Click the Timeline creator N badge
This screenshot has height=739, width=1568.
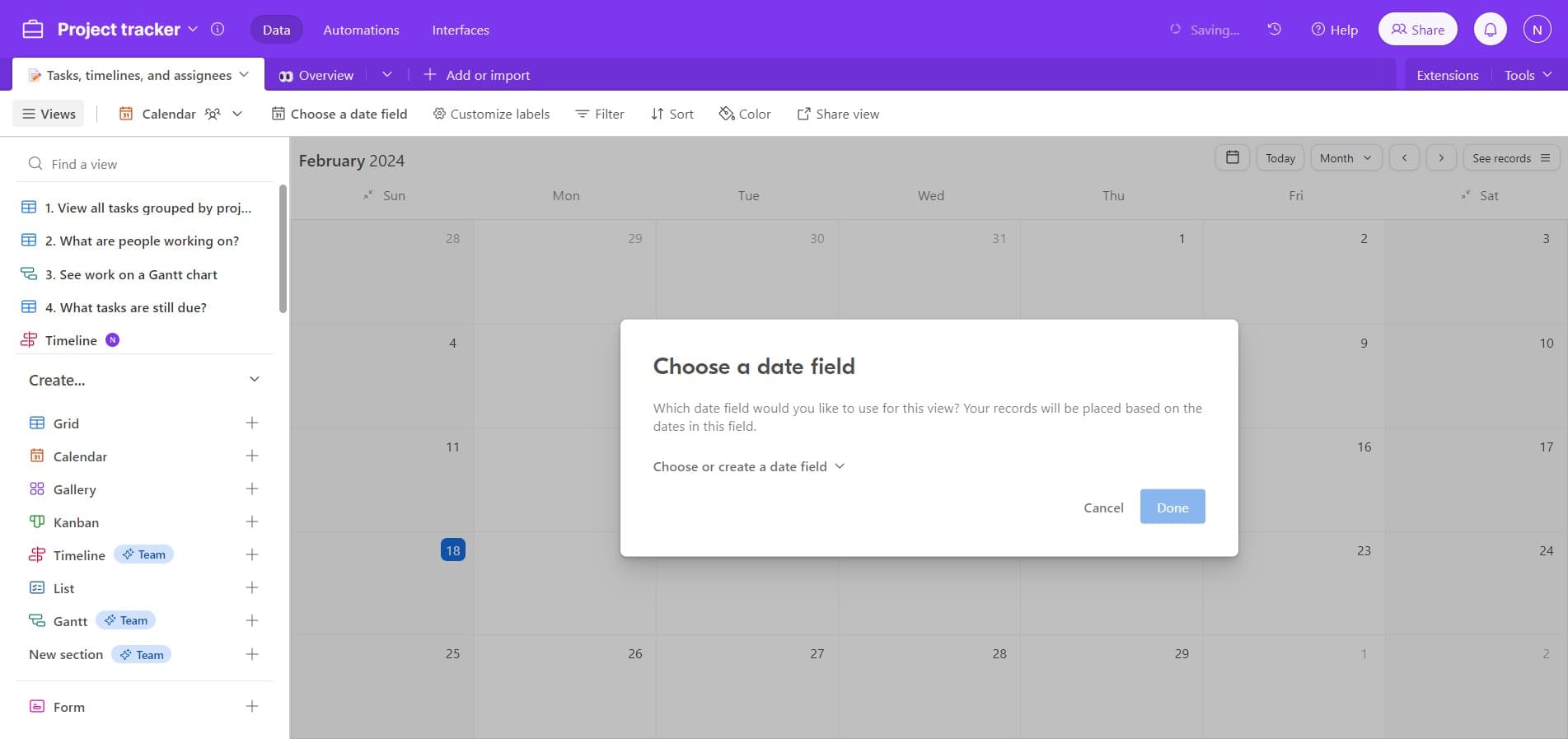(x=113, y=339)
